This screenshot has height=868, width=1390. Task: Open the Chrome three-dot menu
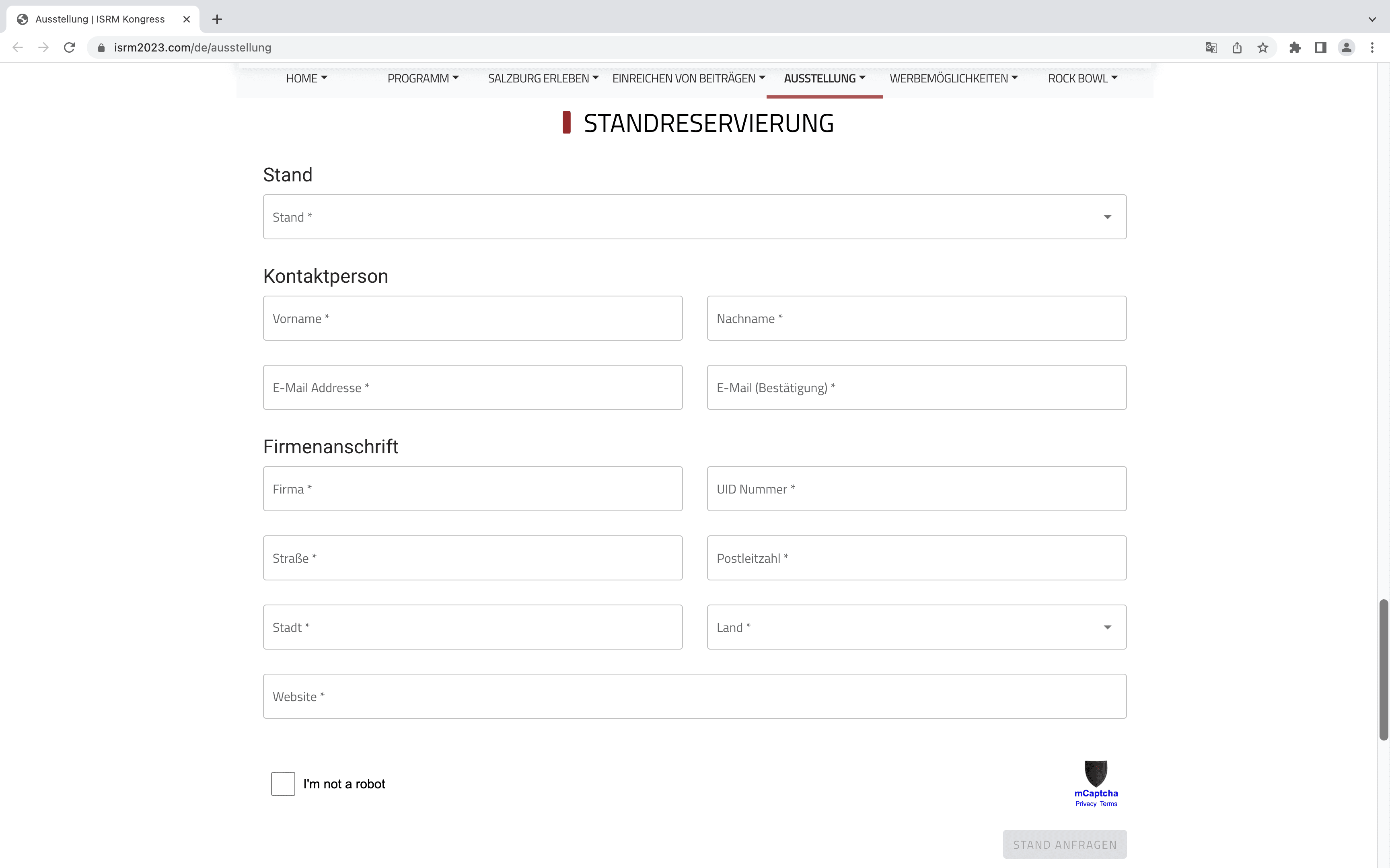[1372, 47]
